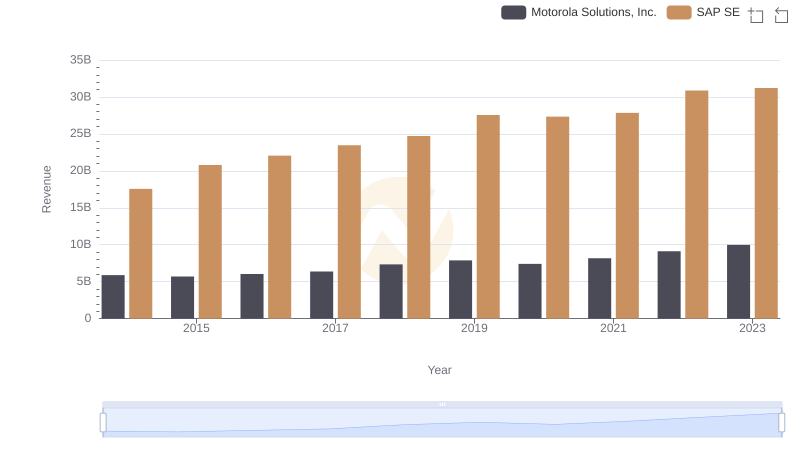
Task: Click the SAP SE bar for 2019
Action: click(488, 217)
